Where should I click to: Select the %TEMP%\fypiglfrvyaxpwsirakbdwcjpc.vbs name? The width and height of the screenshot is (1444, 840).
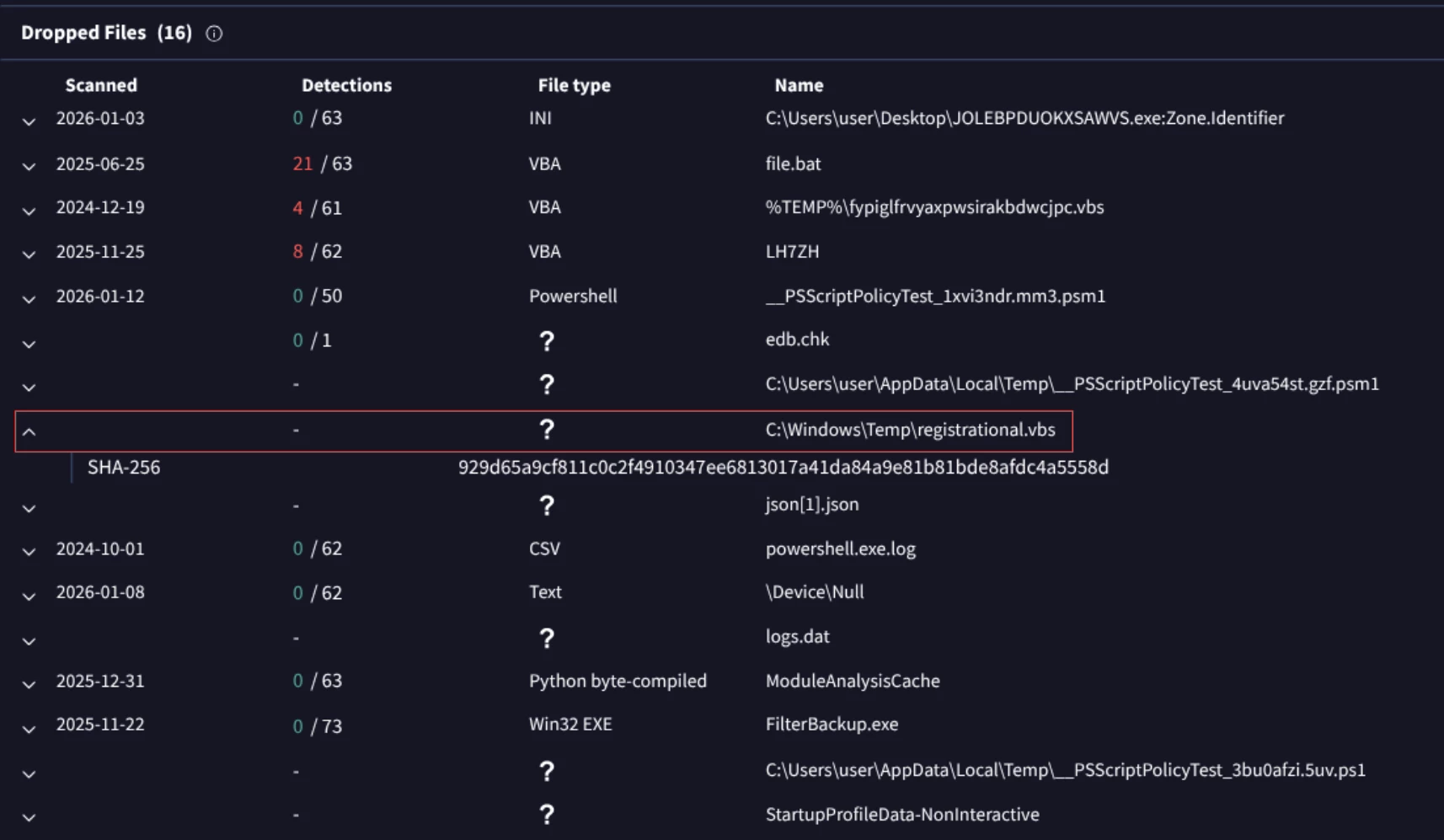coord(934,207)
